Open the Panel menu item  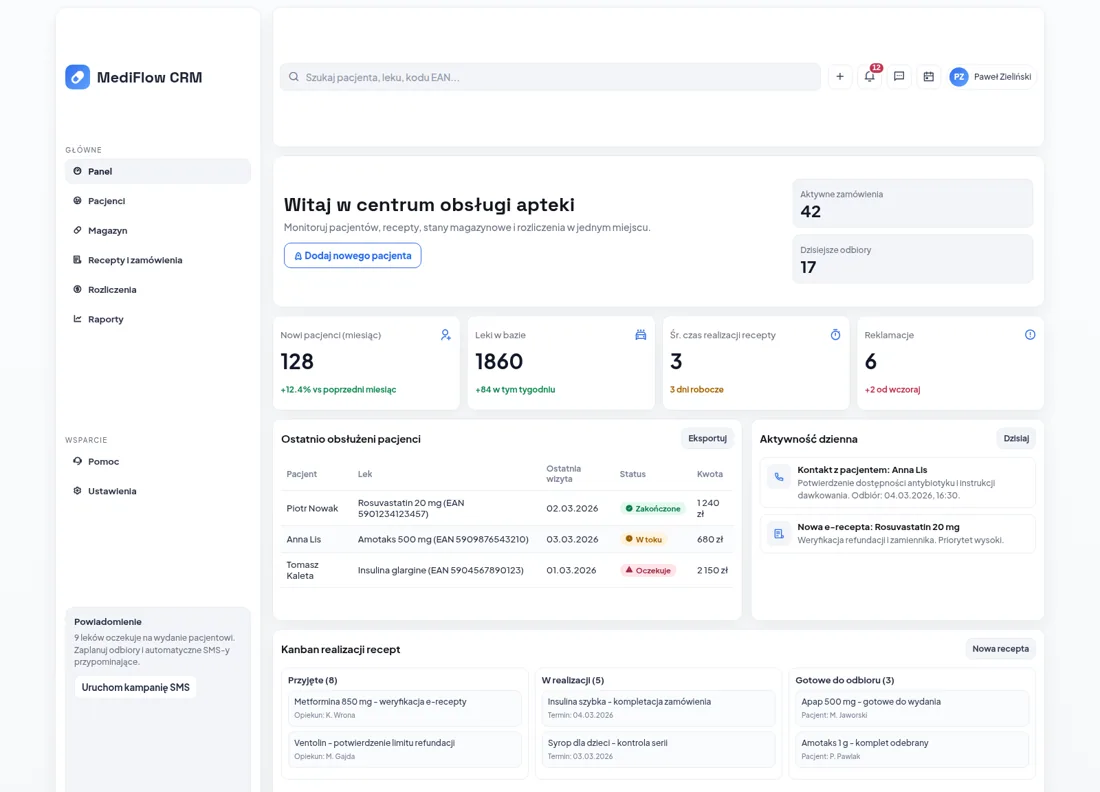(x=158, y=171)
